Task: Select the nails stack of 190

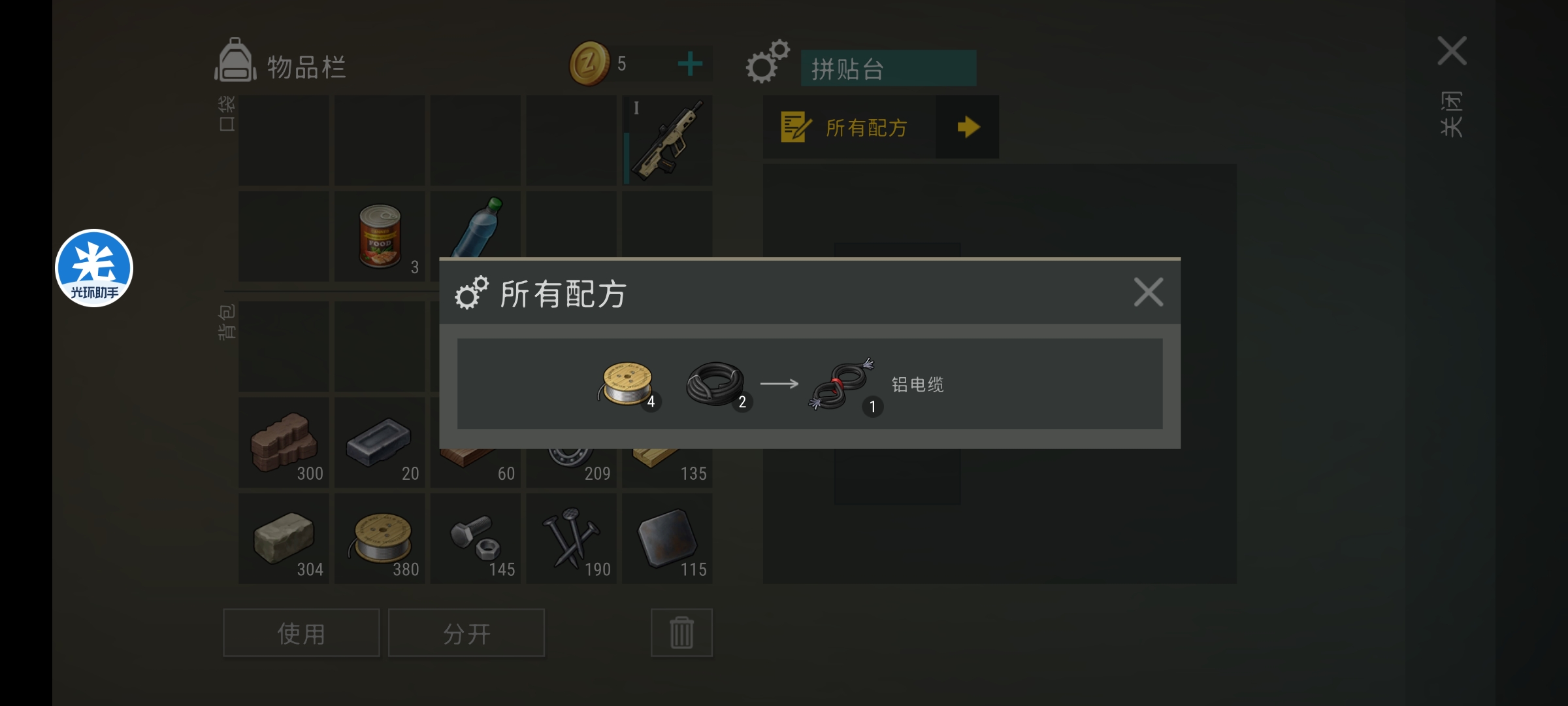Action: coord(572,538)
